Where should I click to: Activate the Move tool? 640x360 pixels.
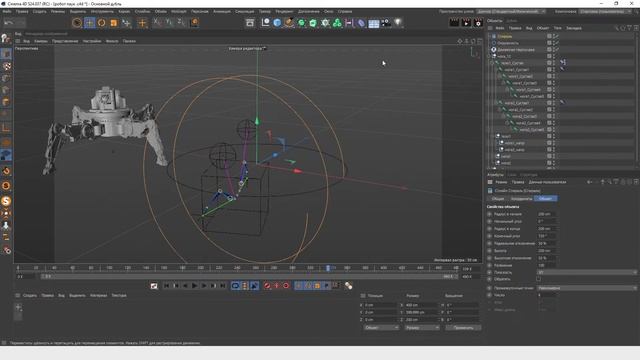tap(89, 23)
